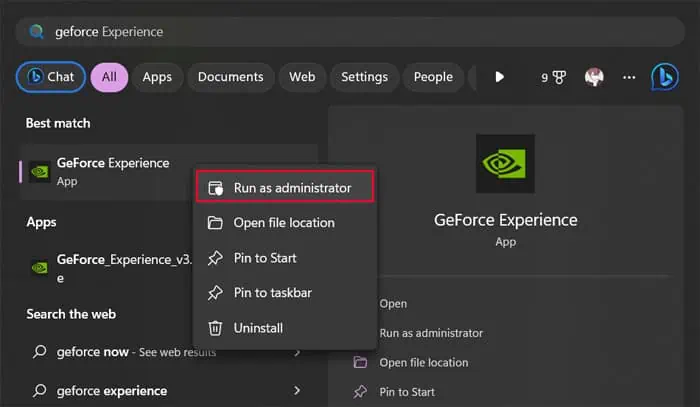Viewport: 700px width, 407px height.
Task: Click into the geforce Experience search field
Action: click(350, 32)
